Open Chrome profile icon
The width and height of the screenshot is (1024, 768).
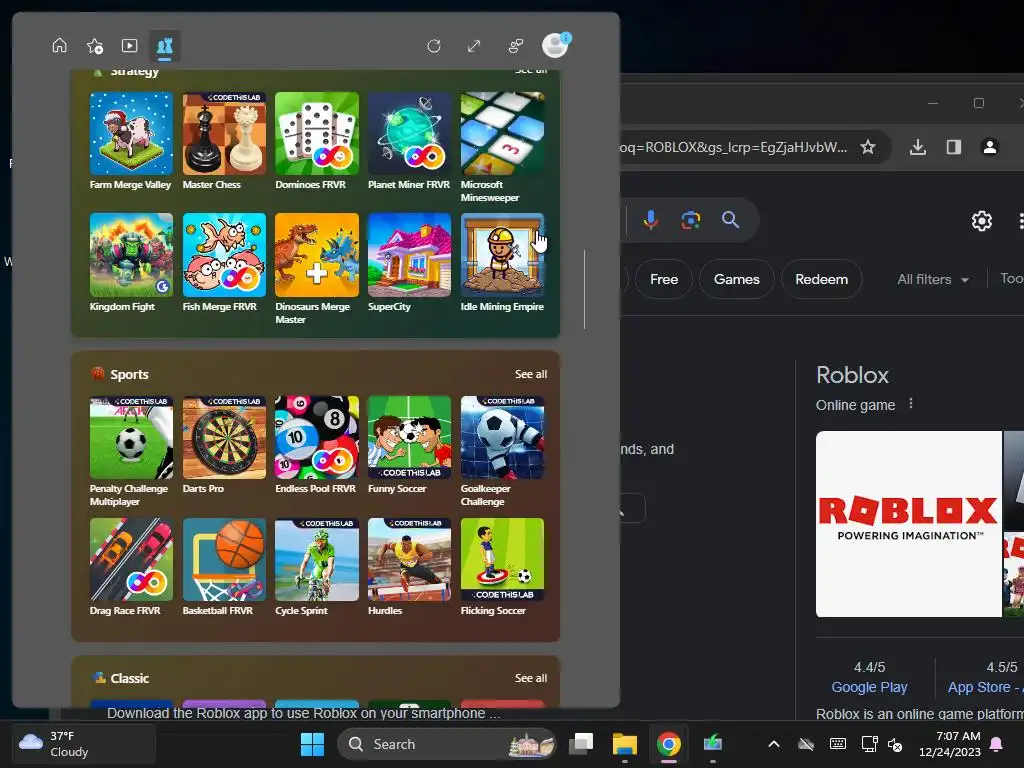[990, 147]
